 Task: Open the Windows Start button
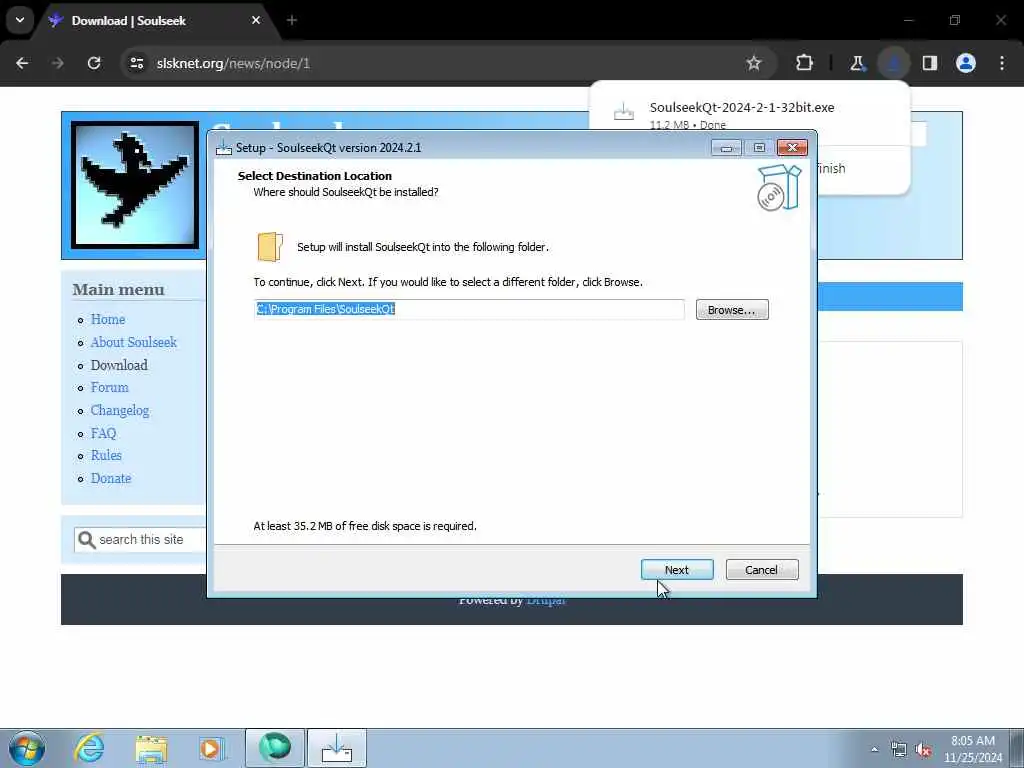click(27, 748)
